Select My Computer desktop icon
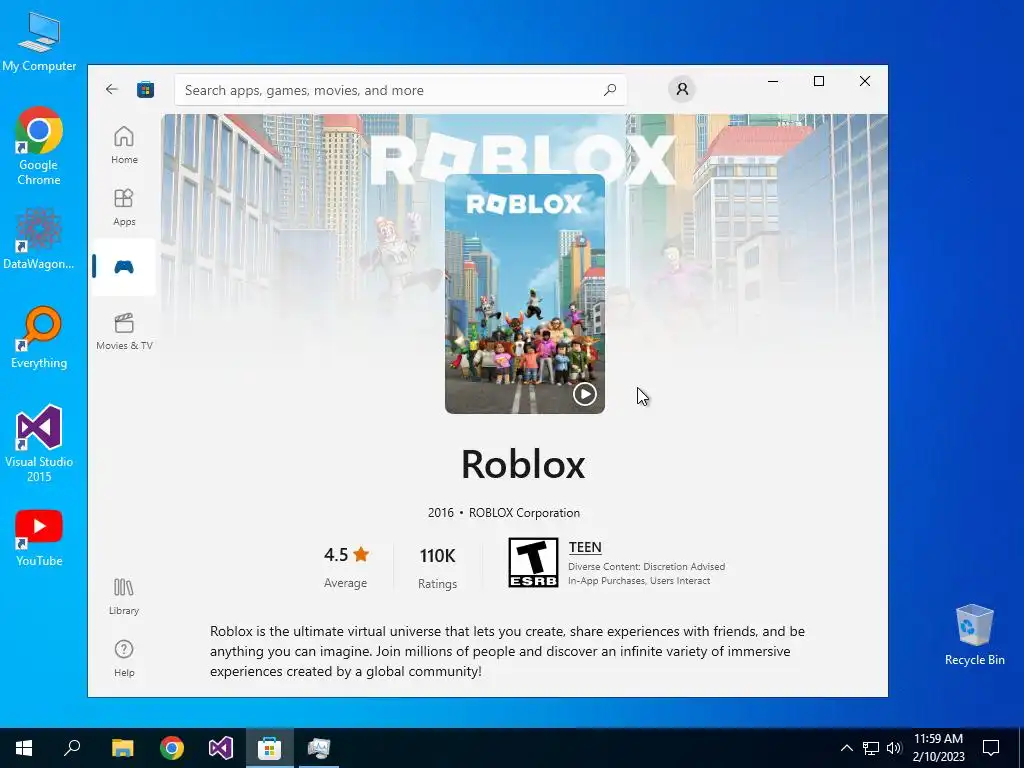 pyautogui.click(x=39, y=42)
